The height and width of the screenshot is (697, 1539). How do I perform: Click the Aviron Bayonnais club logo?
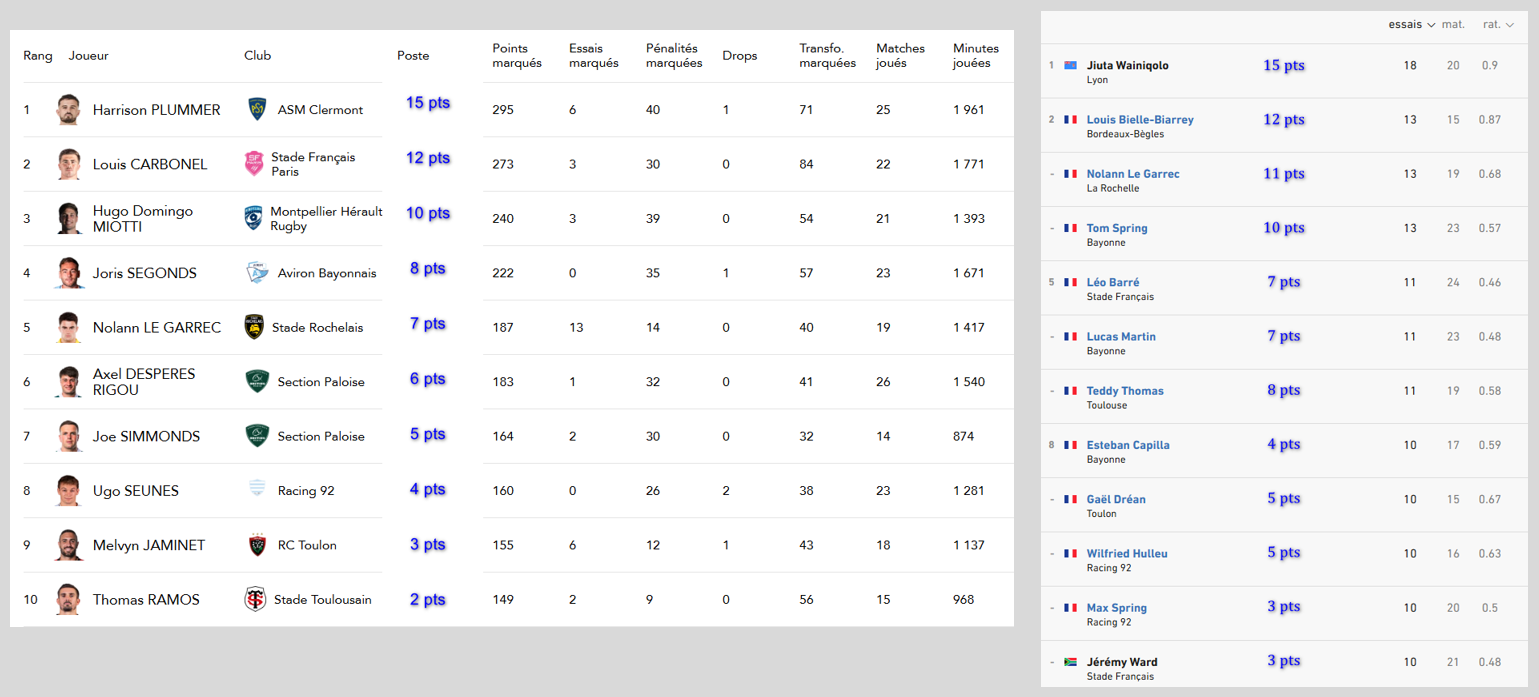pos(257,272)
